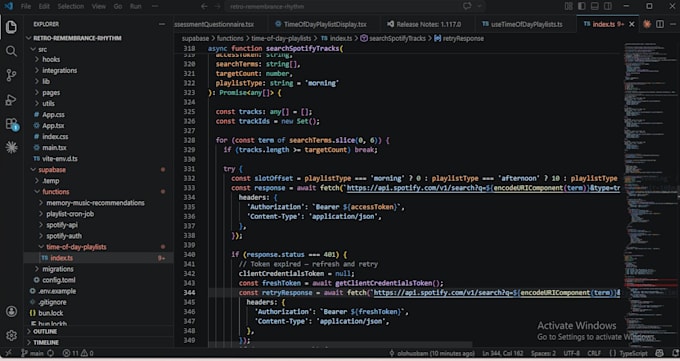Open the chat icon in the title bar
This screenshot has height=361, width=680.
[467, 6]
